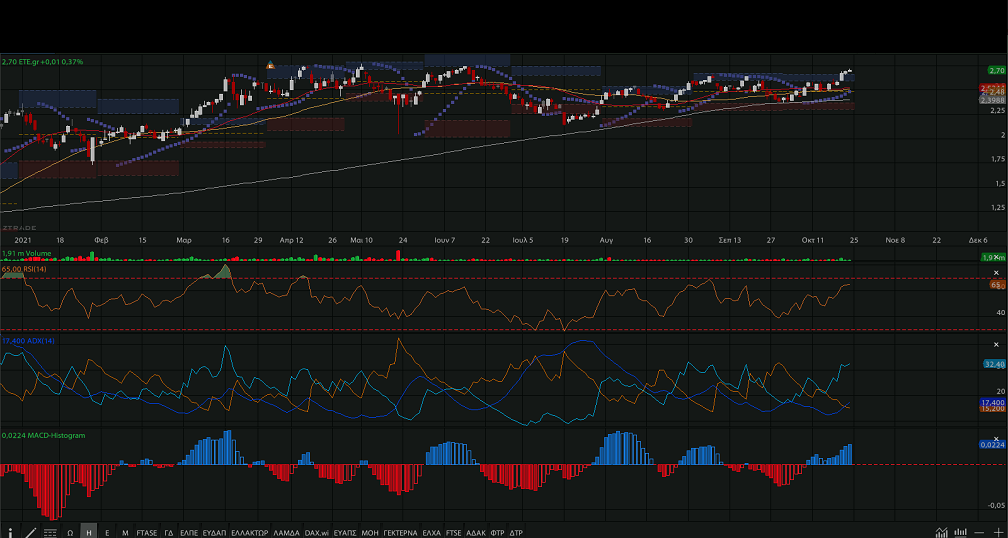The width and height of the screenshot is (1008, 538).
Task: Select the Ω hourly timeframe
Action: (x=70, y=533)
